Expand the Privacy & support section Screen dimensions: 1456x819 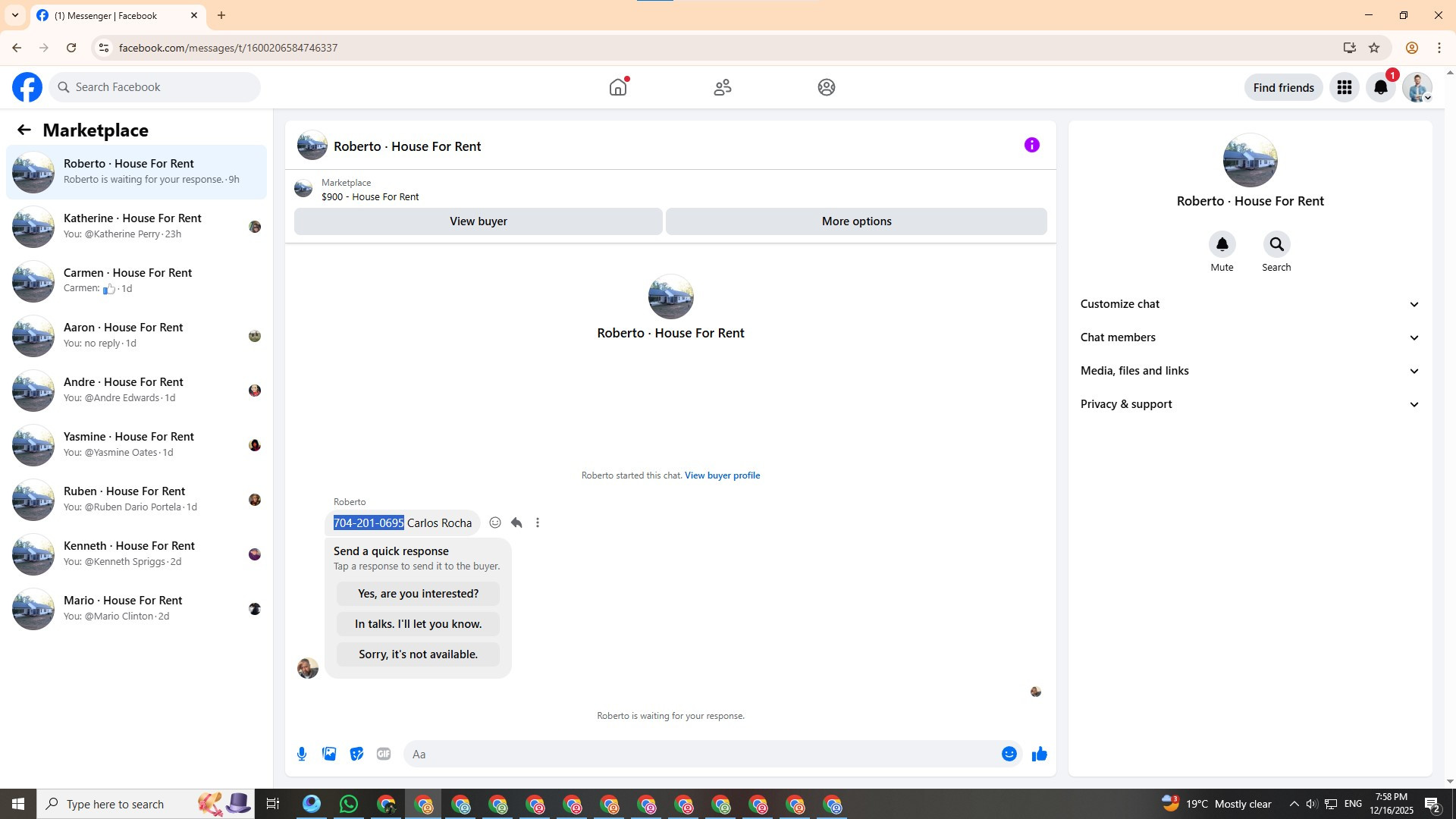[1250, 404]
